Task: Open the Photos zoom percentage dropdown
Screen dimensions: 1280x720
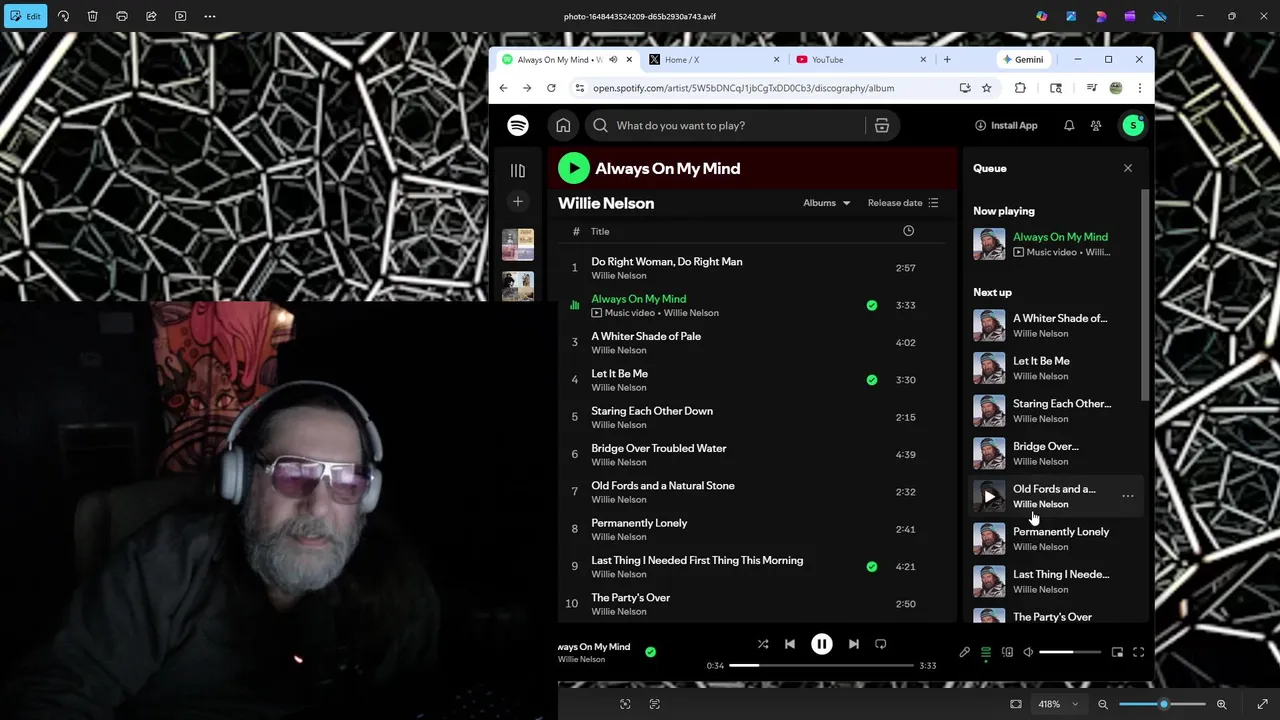Action: click(x=1058, y=704)
